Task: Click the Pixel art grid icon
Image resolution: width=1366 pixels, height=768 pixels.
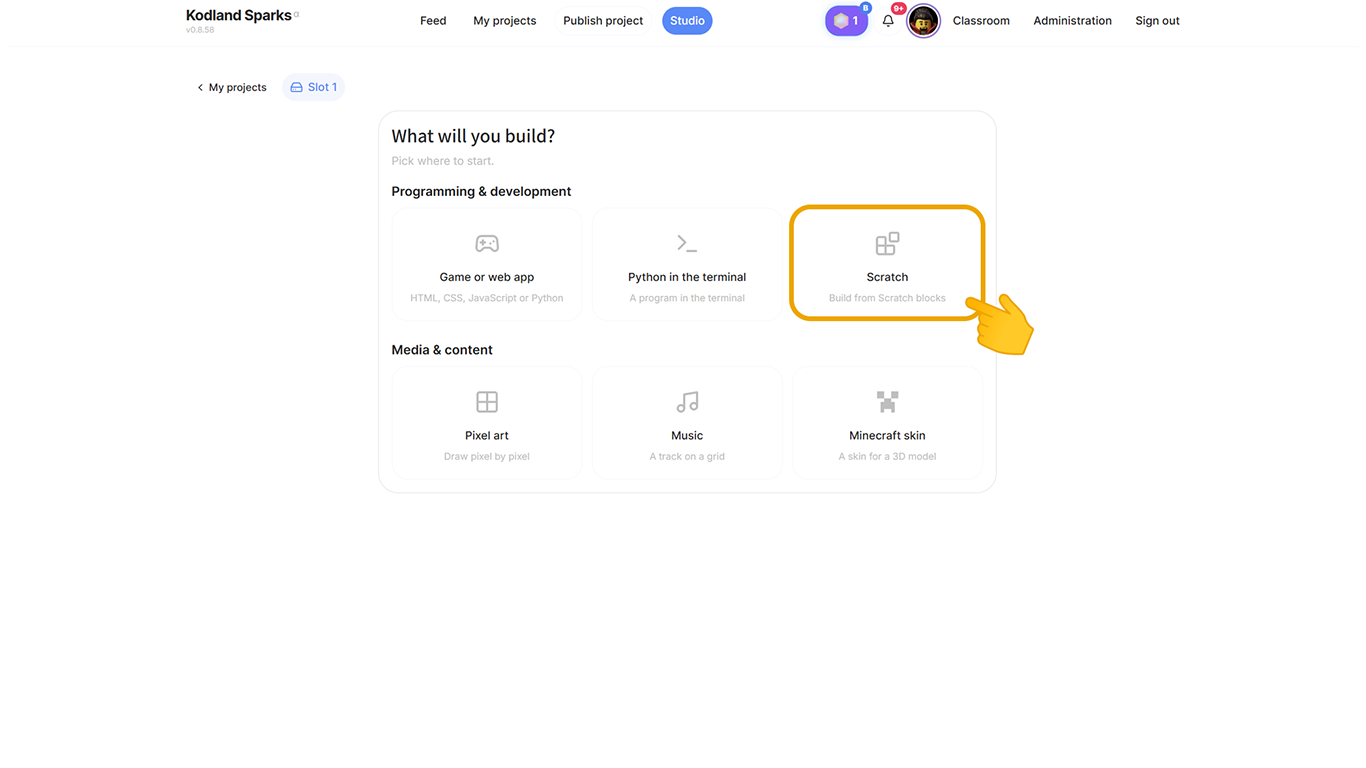Action: click(487, 402)
